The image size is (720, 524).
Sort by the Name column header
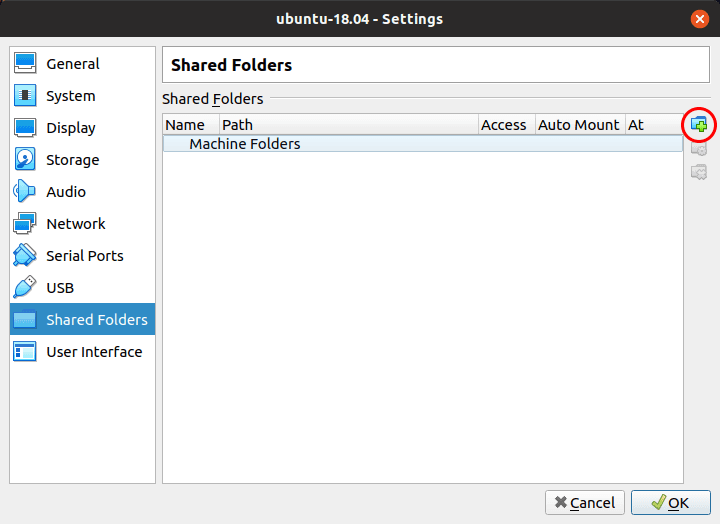pyautogui.click(x=191, y=124)
